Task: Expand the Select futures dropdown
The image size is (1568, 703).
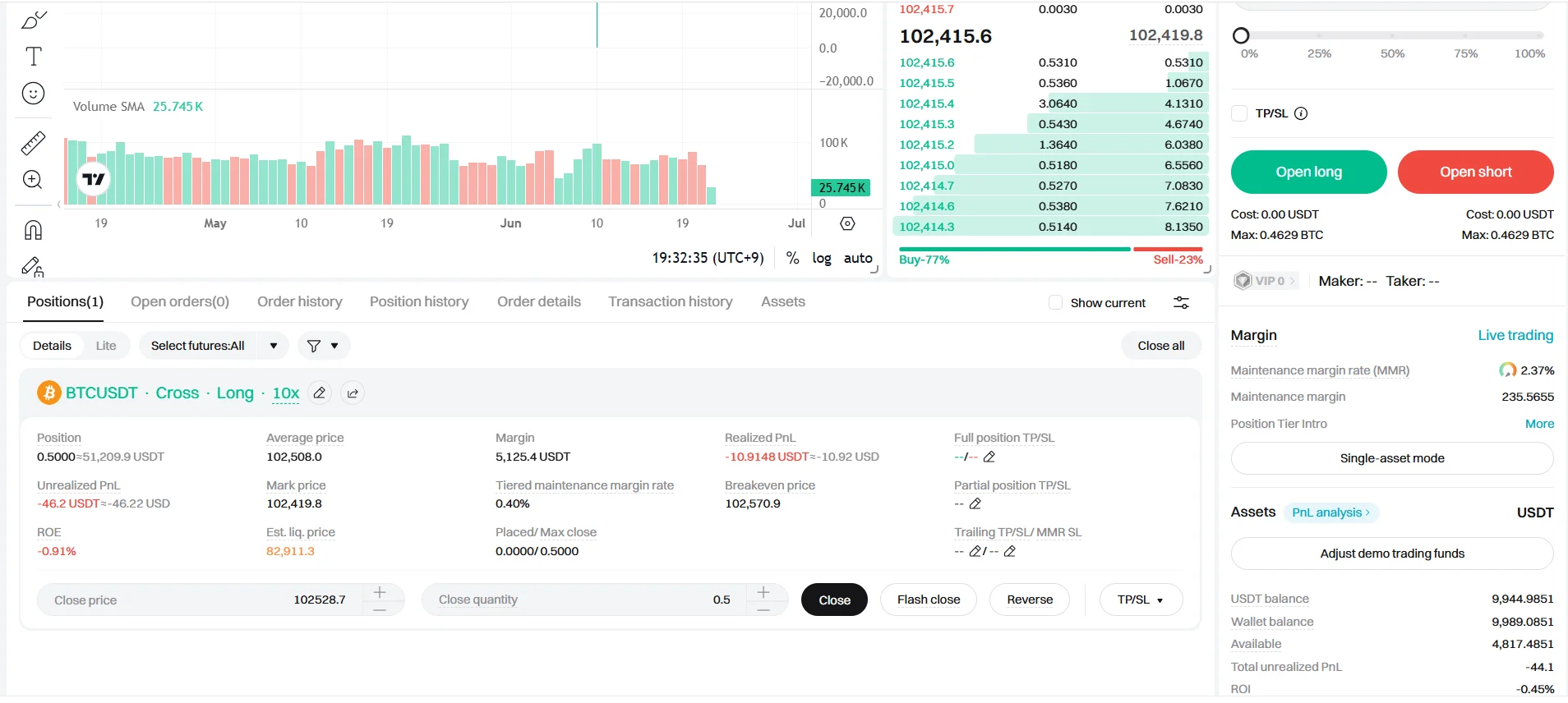Action: coord(273,346)
